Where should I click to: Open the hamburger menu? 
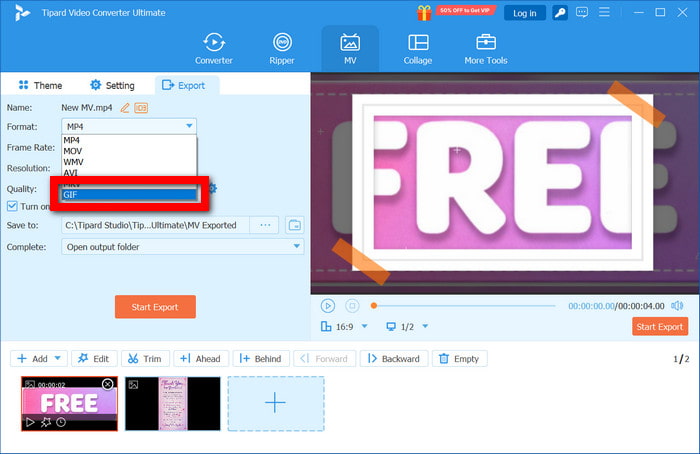(x=604, y=12)
